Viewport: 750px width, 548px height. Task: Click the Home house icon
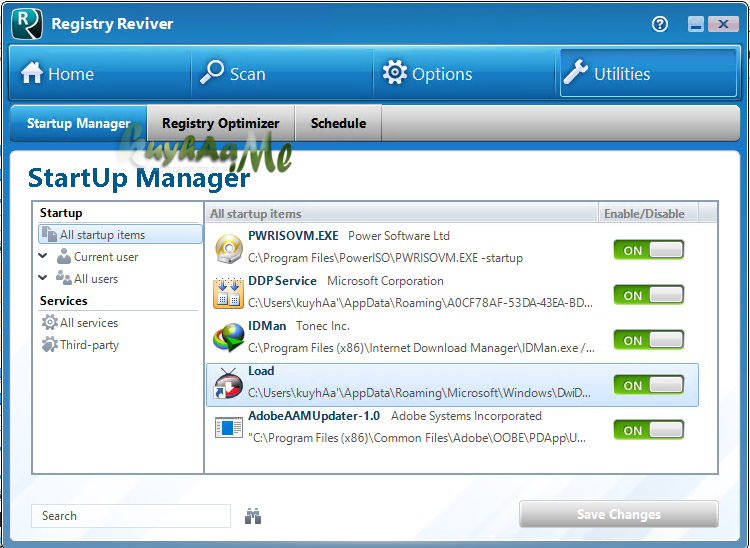click(x=32, y=73)
